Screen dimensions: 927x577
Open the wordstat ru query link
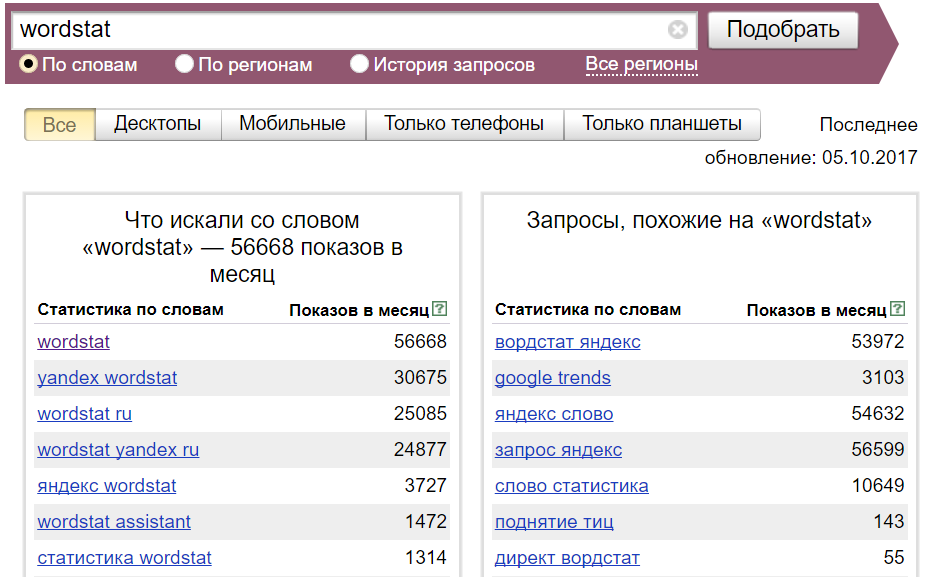tap(85, 414)
